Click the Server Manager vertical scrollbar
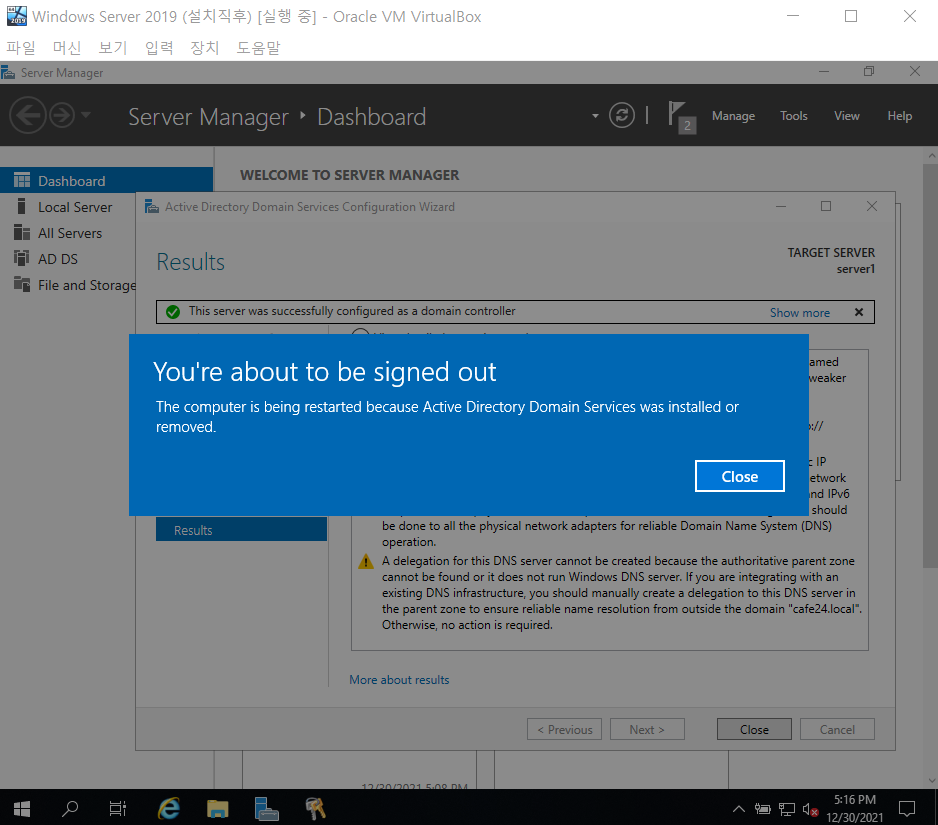 [931, 365]
